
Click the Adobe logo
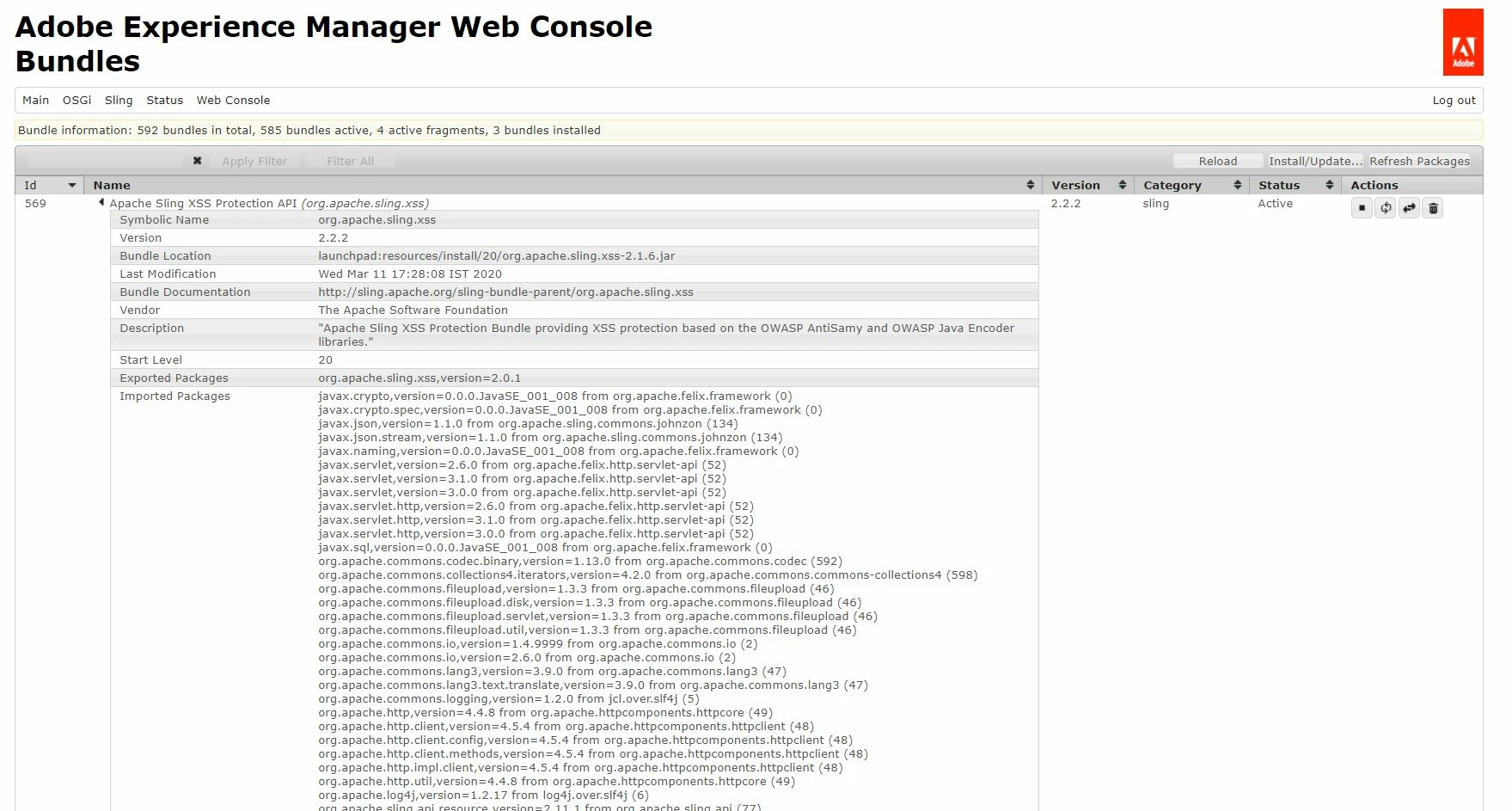click(x=1463, y=42)
